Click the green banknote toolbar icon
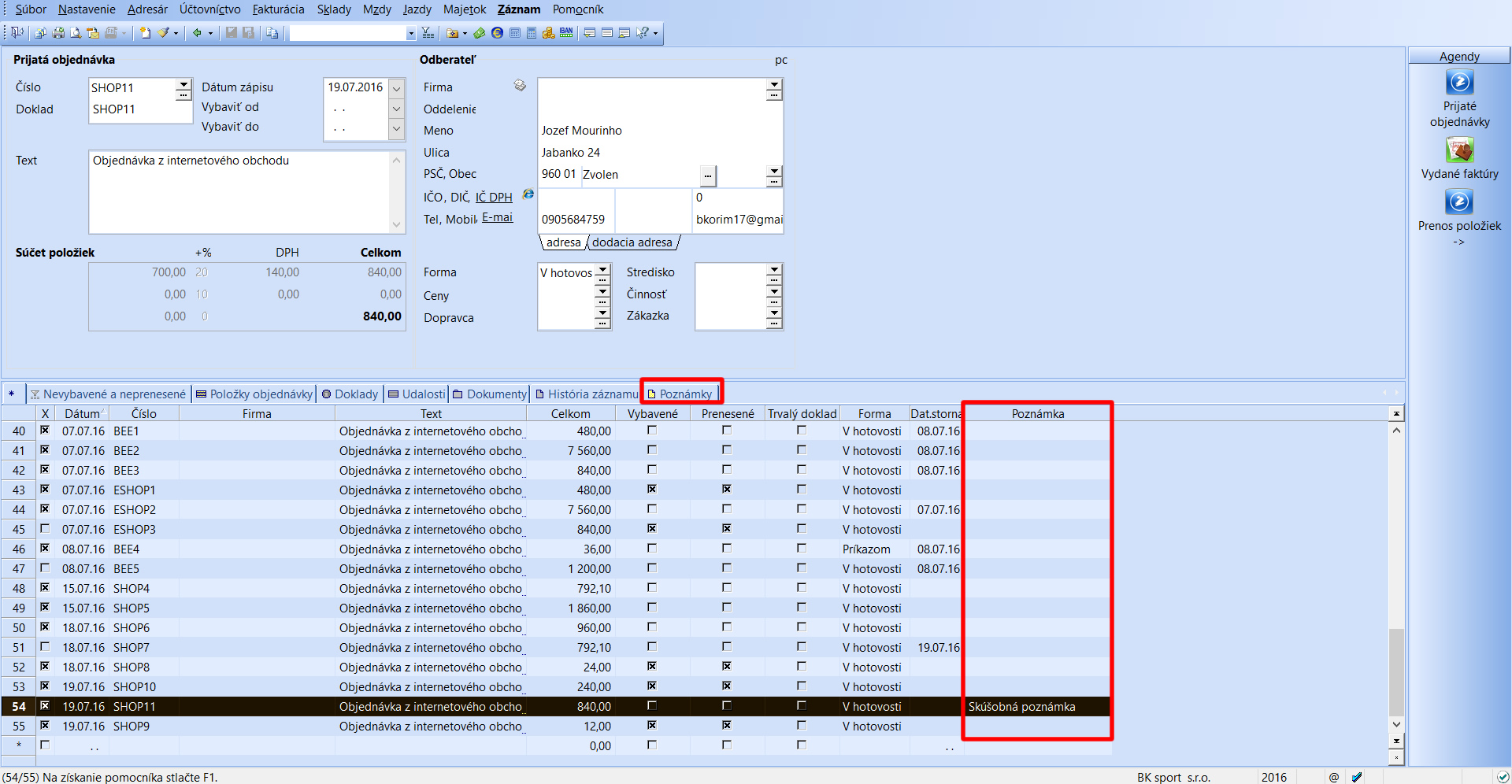Viewport: 1512px width, 784px height. pos(480,33)
